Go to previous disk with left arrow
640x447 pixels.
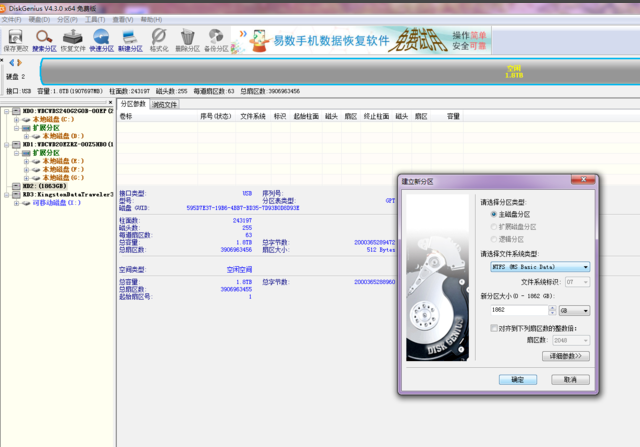[x=11, y=62]
